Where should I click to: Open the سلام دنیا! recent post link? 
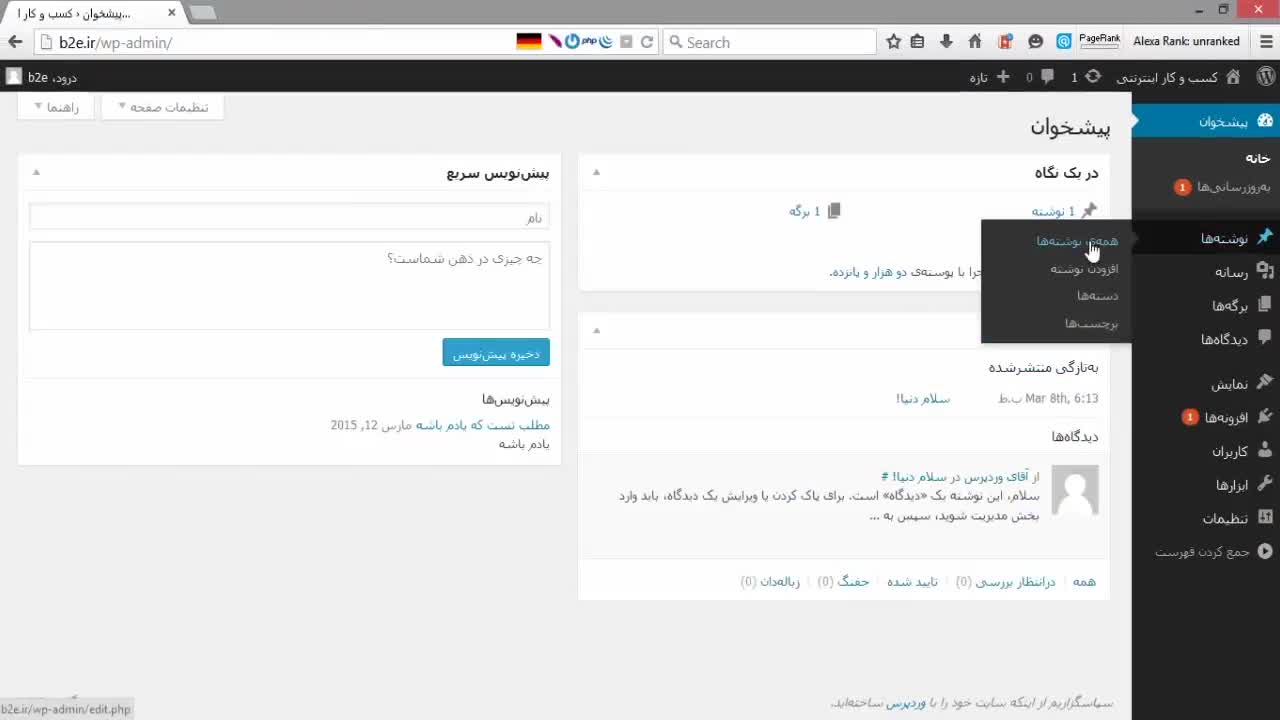pyautogui.click(x=922, y=398)
